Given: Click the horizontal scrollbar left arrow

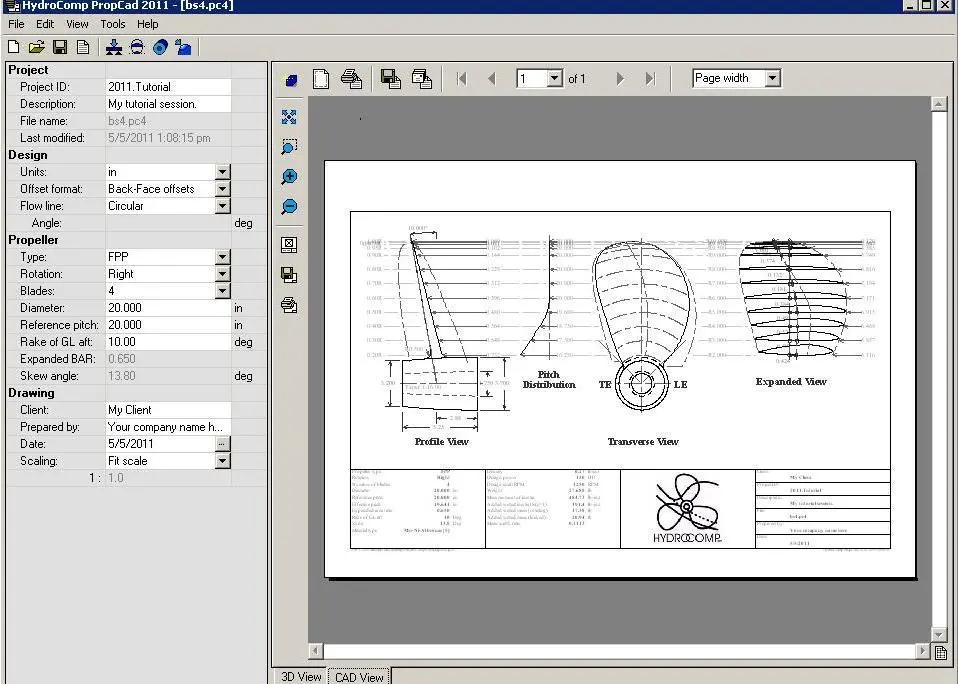Looking at the screenshot, I should (x=315, y=651).
